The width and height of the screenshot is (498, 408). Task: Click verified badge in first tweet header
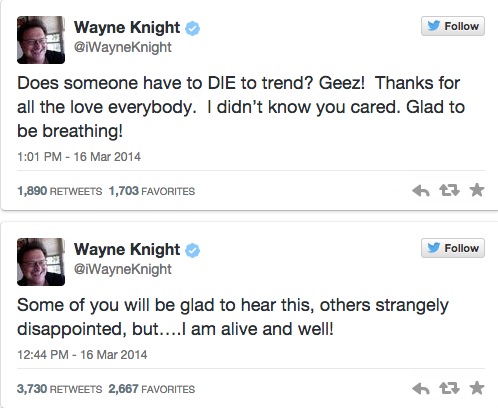192,28
